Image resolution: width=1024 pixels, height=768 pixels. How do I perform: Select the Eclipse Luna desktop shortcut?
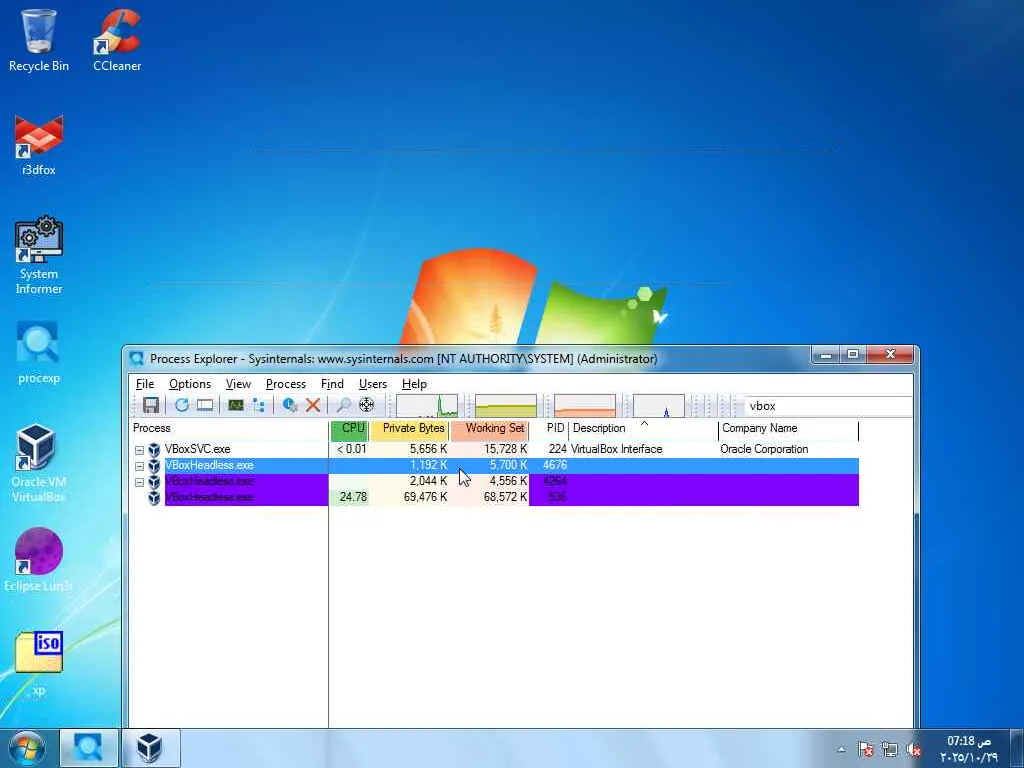(39, 560)
